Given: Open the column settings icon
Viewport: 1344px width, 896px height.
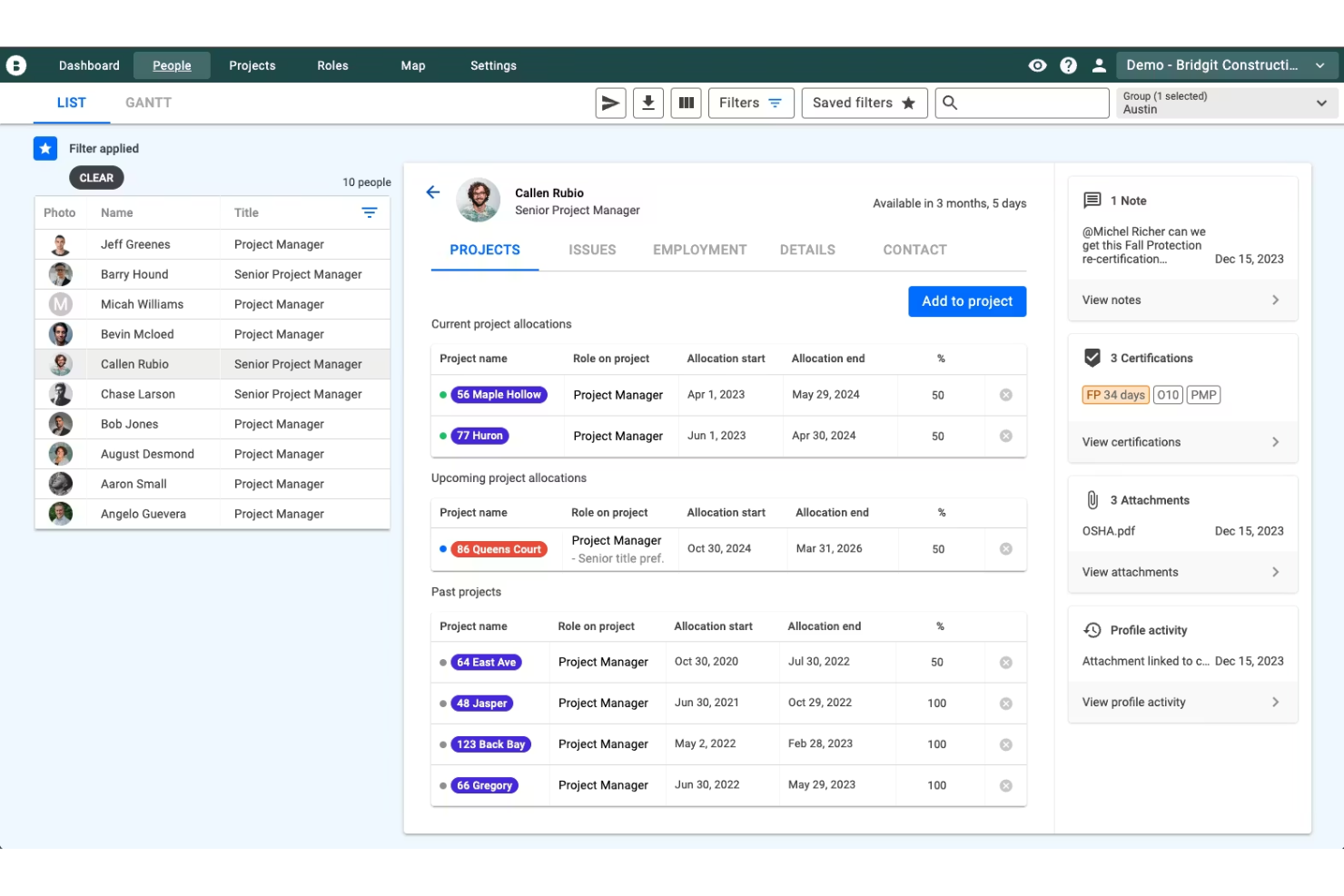Looking at the screenshot, I should 686,103.
